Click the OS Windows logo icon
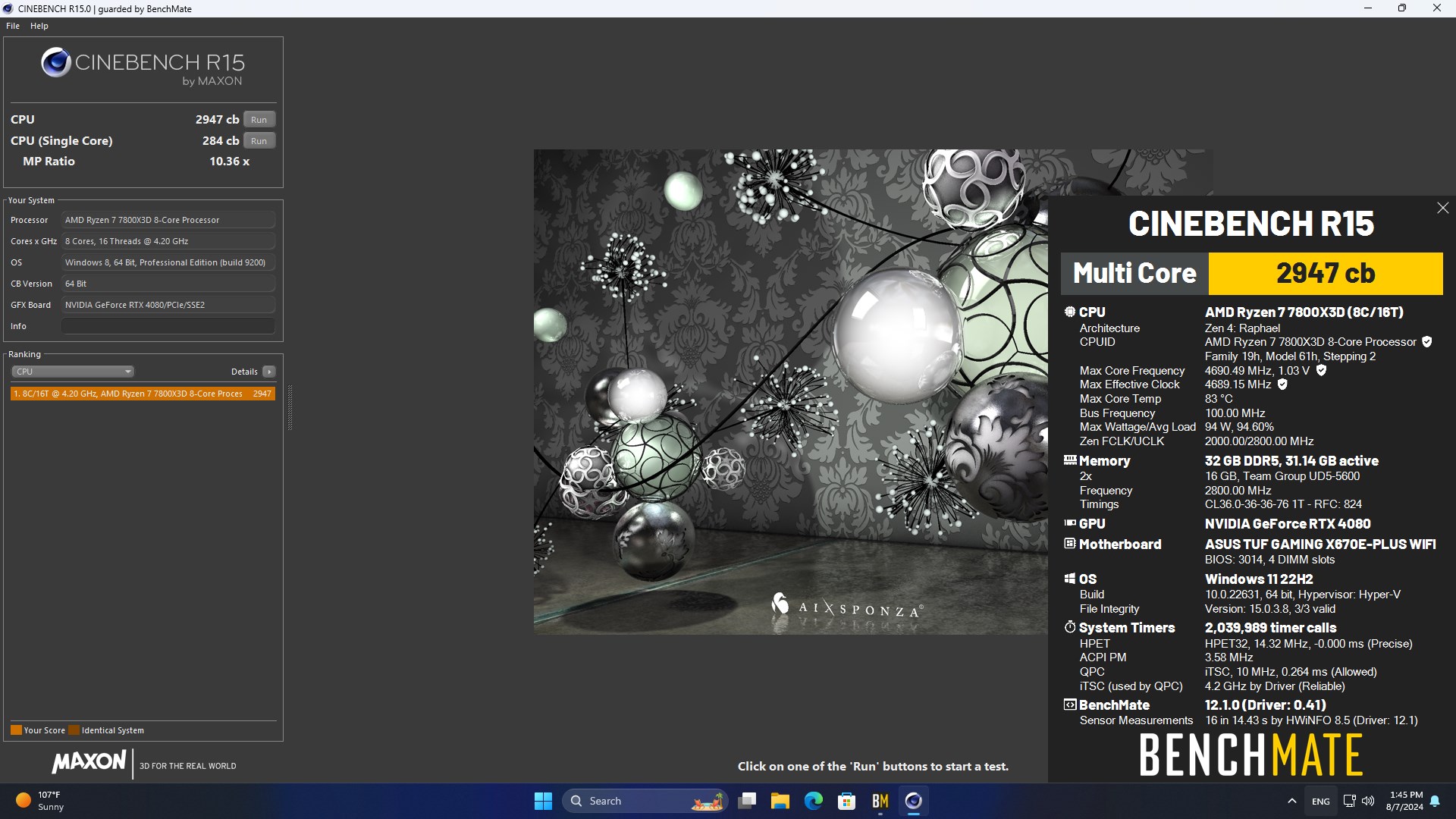 click(x=1070, y=579)
